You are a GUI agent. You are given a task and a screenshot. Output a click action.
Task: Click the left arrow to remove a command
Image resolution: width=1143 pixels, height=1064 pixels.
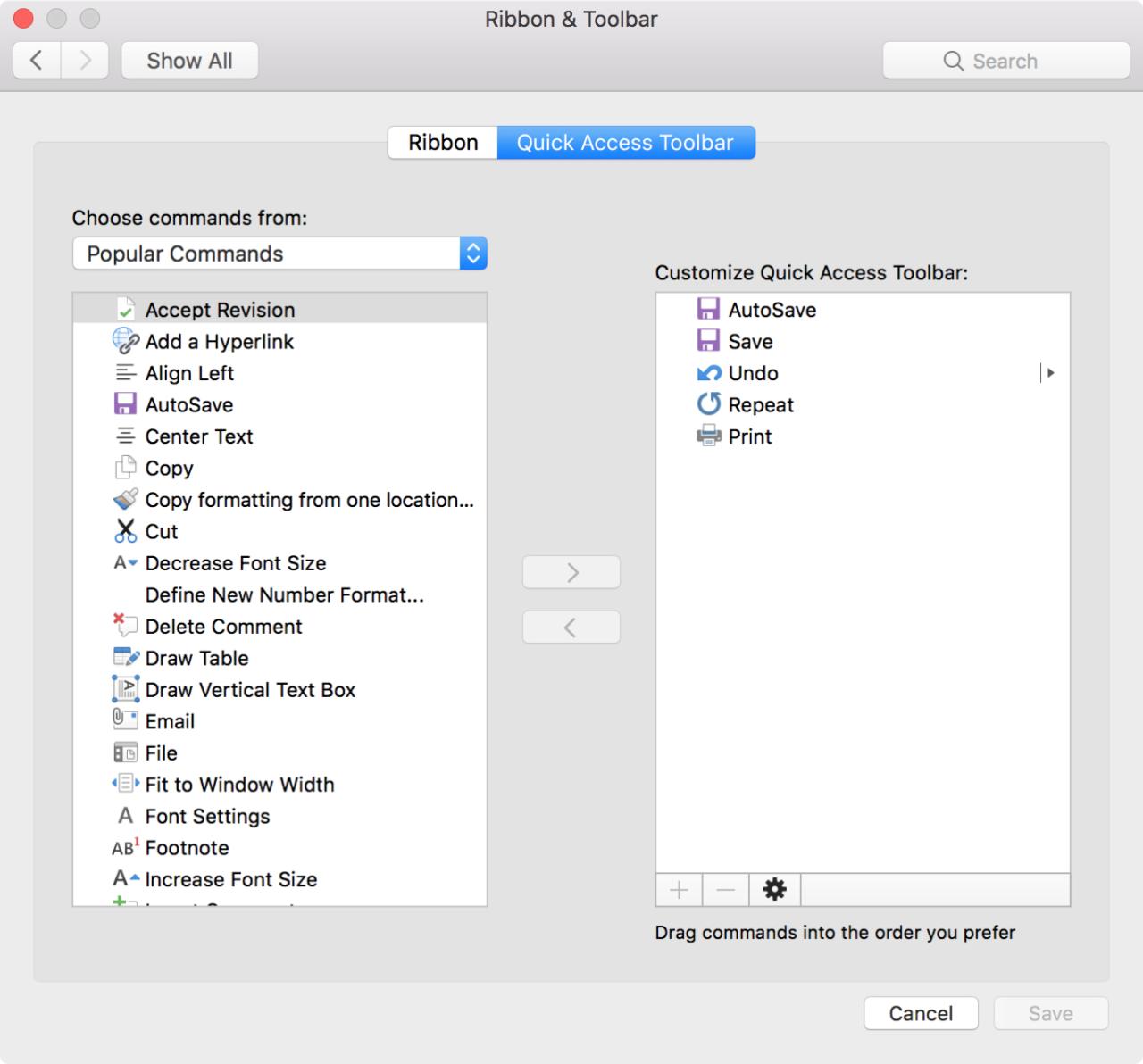pyautogui.click(x=571, y=627)
